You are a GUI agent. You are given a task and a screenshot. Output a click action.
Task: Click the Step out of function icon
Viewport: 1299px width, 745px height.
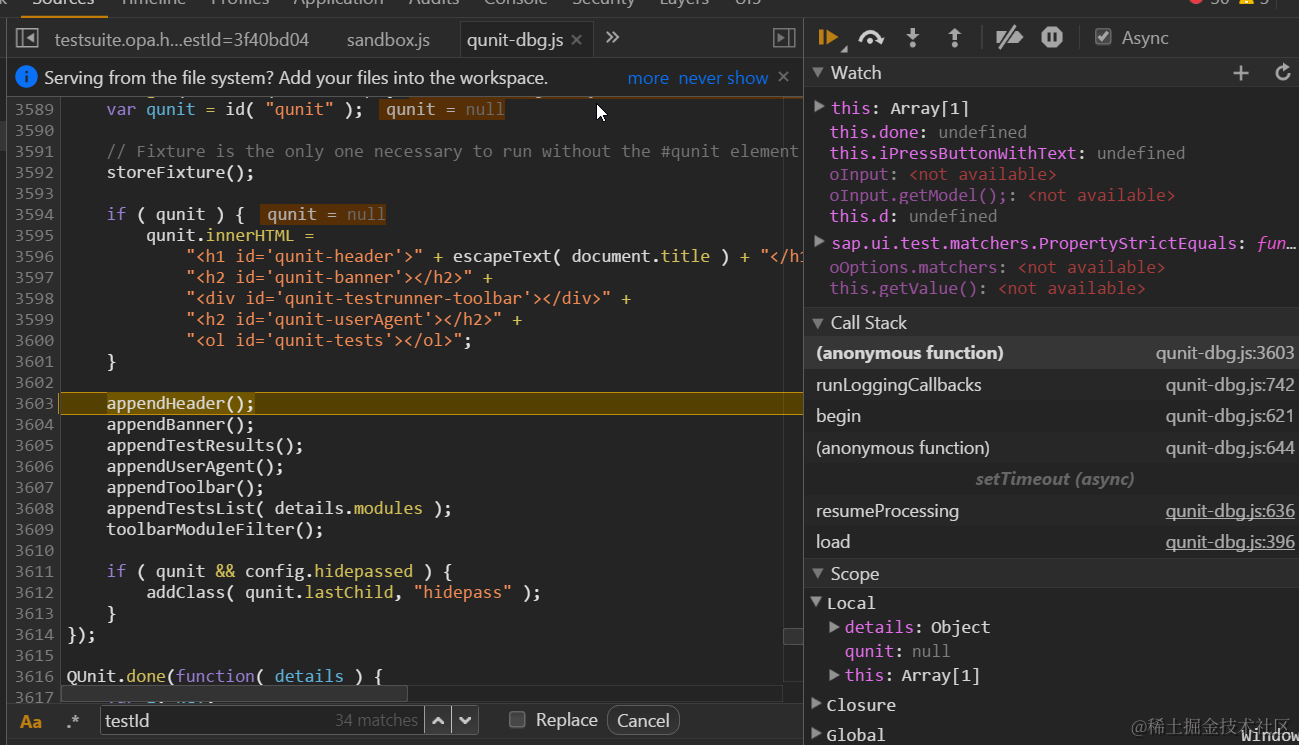pos(954,38)
